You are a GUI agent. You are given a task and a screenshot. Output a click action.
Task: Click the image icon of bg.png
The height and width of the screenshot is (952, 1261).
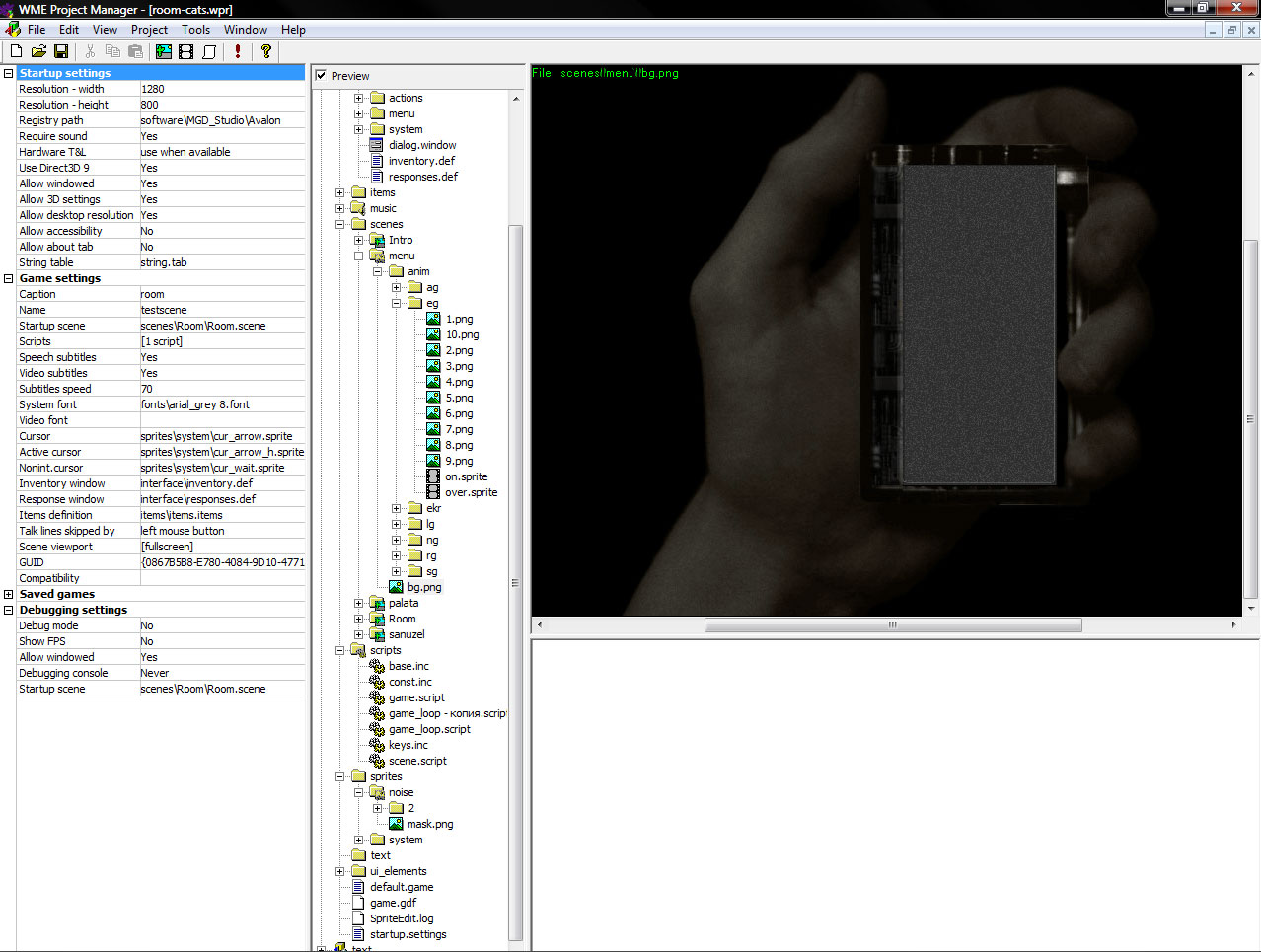tap(396, 587)
